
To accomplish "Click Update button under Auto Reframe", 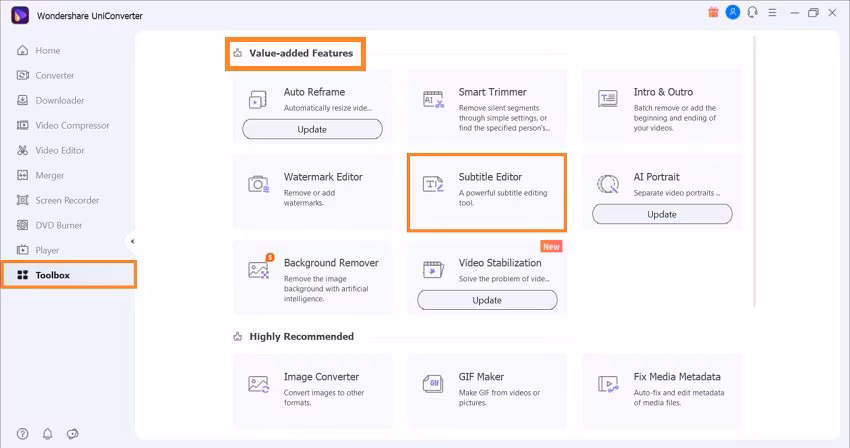I will pyautogui.click(x=312, y=129).
